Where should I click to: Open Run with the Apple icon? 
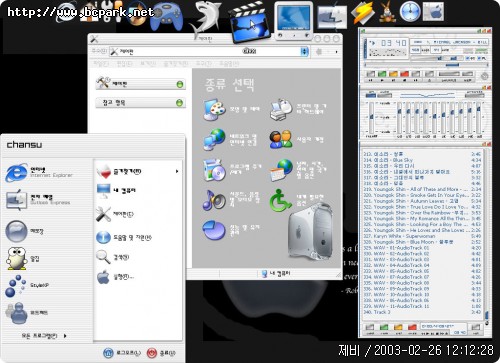[115, 277]
